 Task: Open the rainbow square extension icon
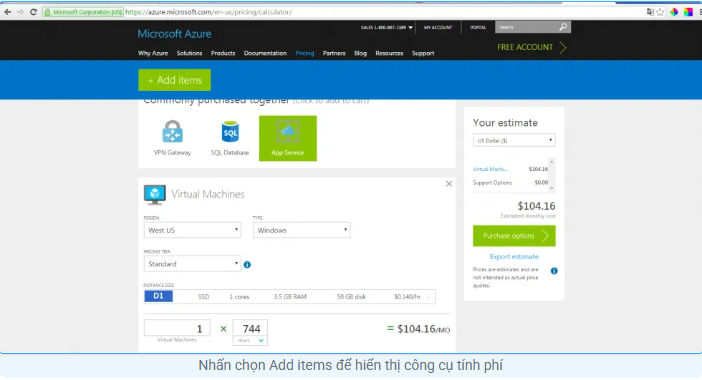(x=688, y=12)
